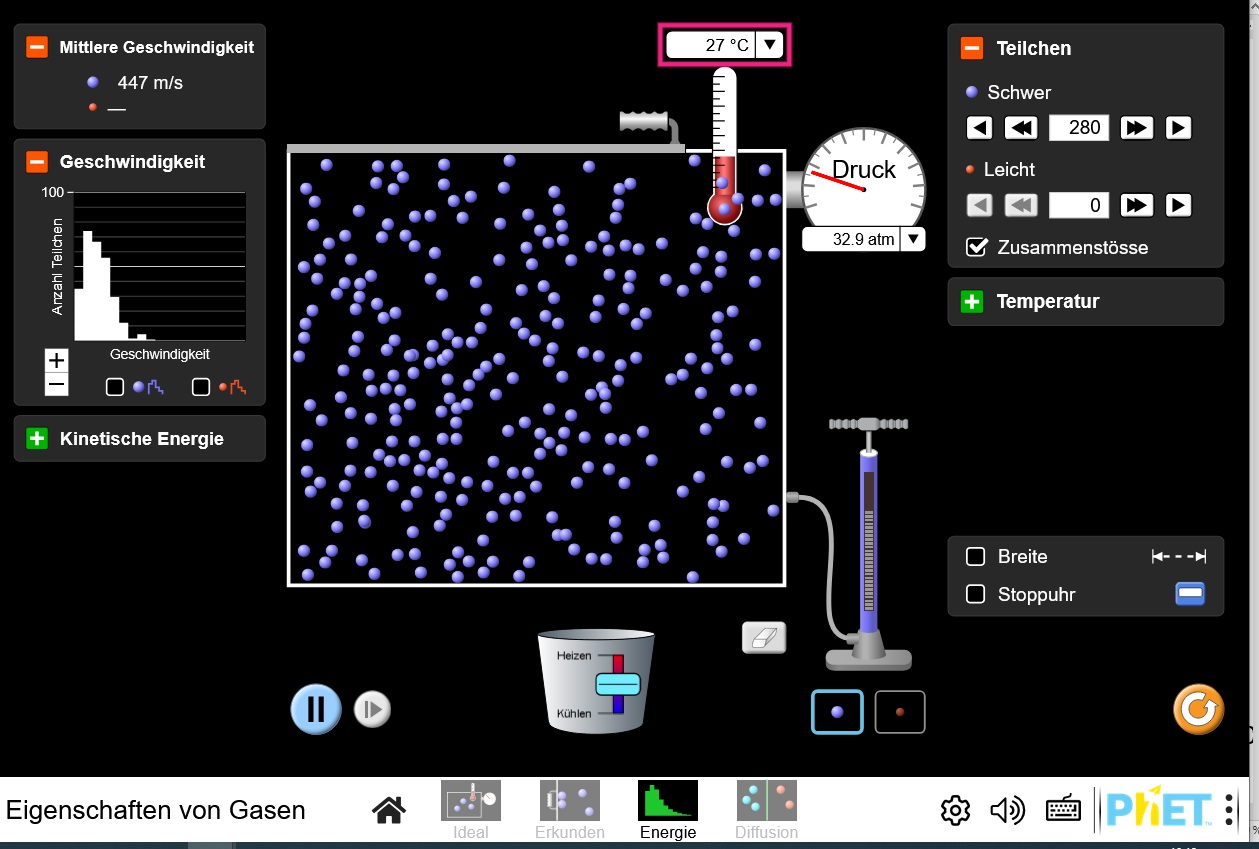The width and height of the screenshot is (1259, 849).
Task: Reset the whole simulation with the orange button
Action: coord(1198,709)
